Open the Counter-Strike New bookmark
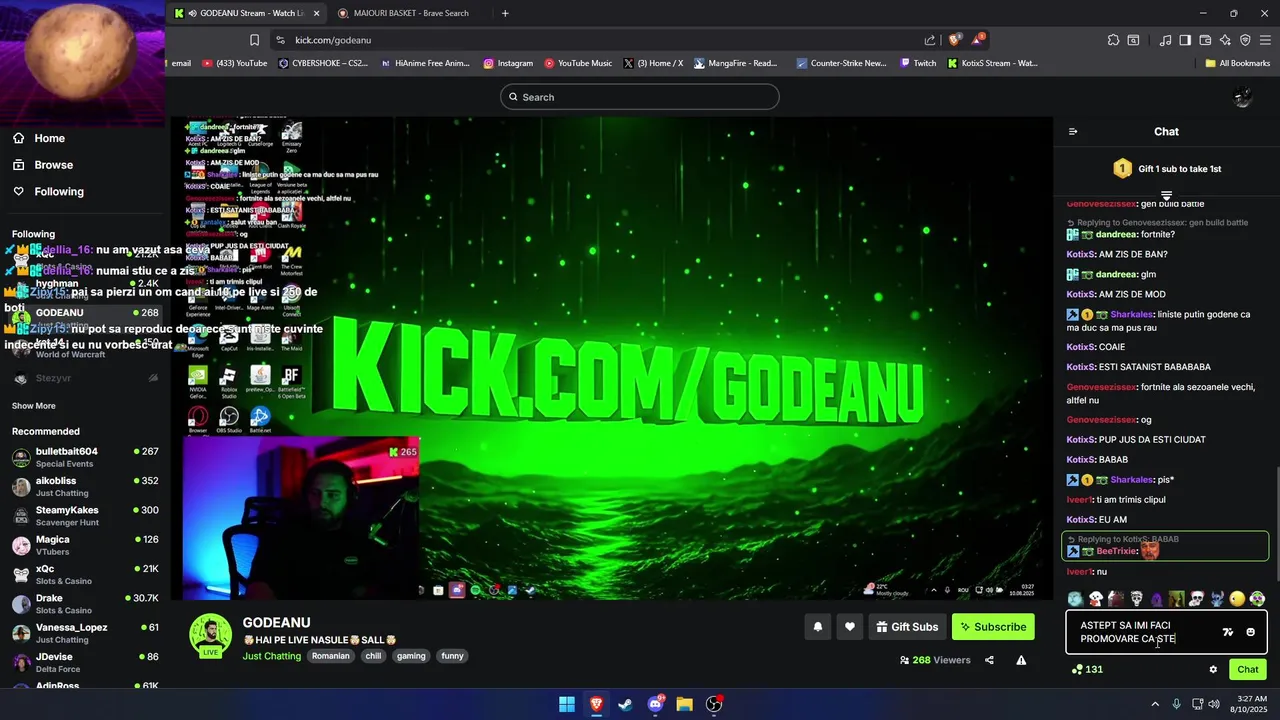Screen dimensions: 1280x720 pos(841,63)
